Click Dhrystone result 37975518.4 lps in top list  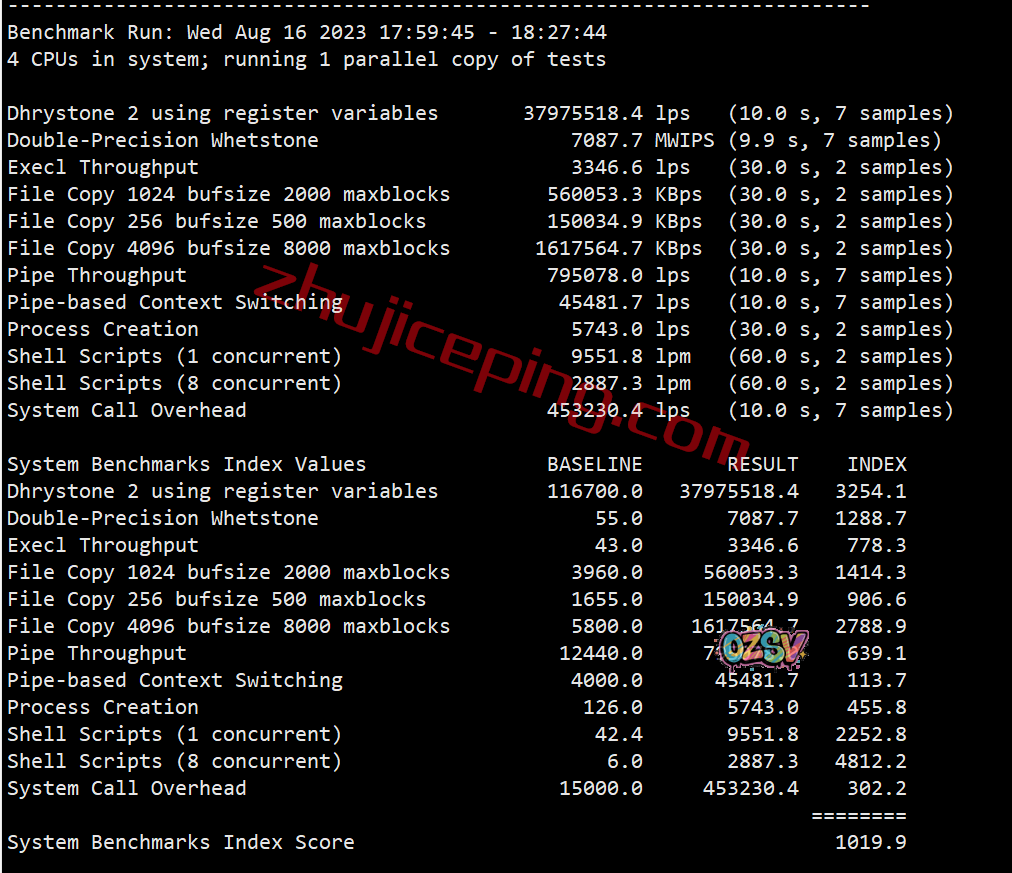coord(606,114)
